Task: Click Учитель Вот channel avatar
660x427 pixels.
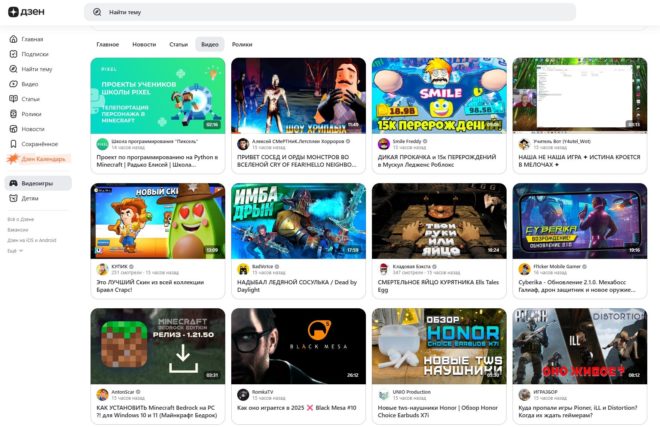Action: click(x=524, y=144)
